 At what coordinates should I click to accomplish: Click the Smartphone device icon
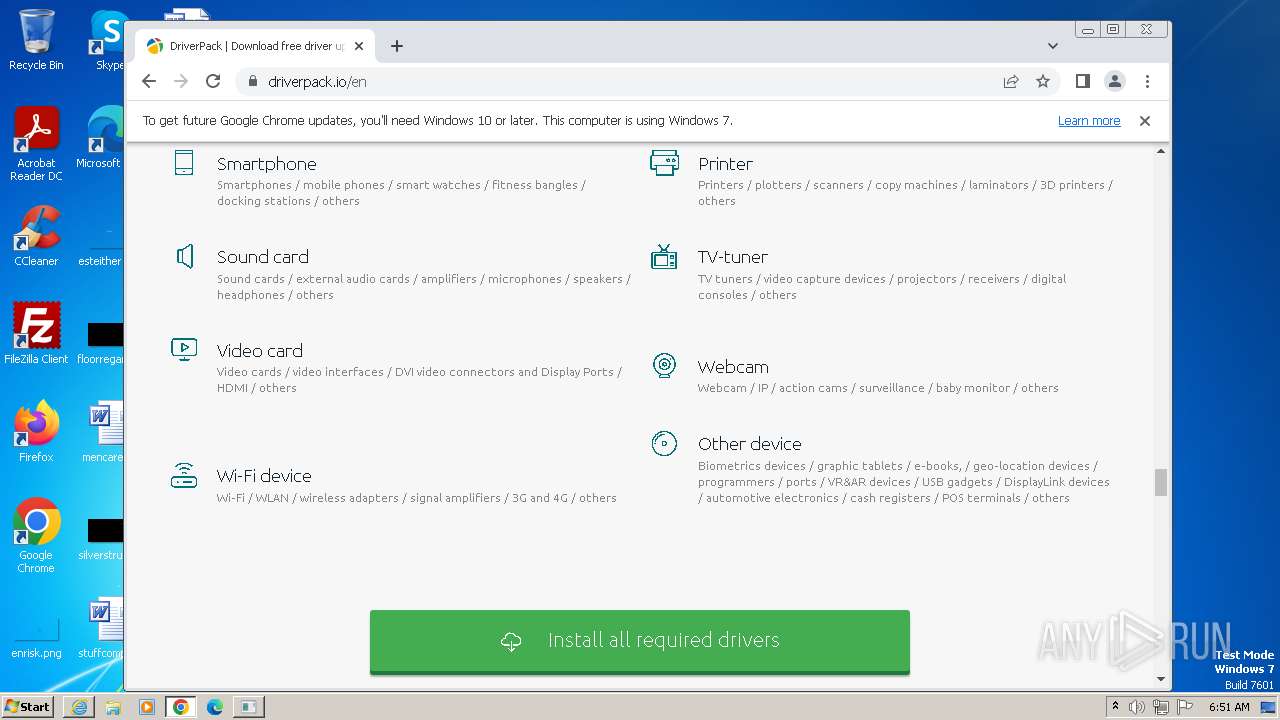(184, 163)
